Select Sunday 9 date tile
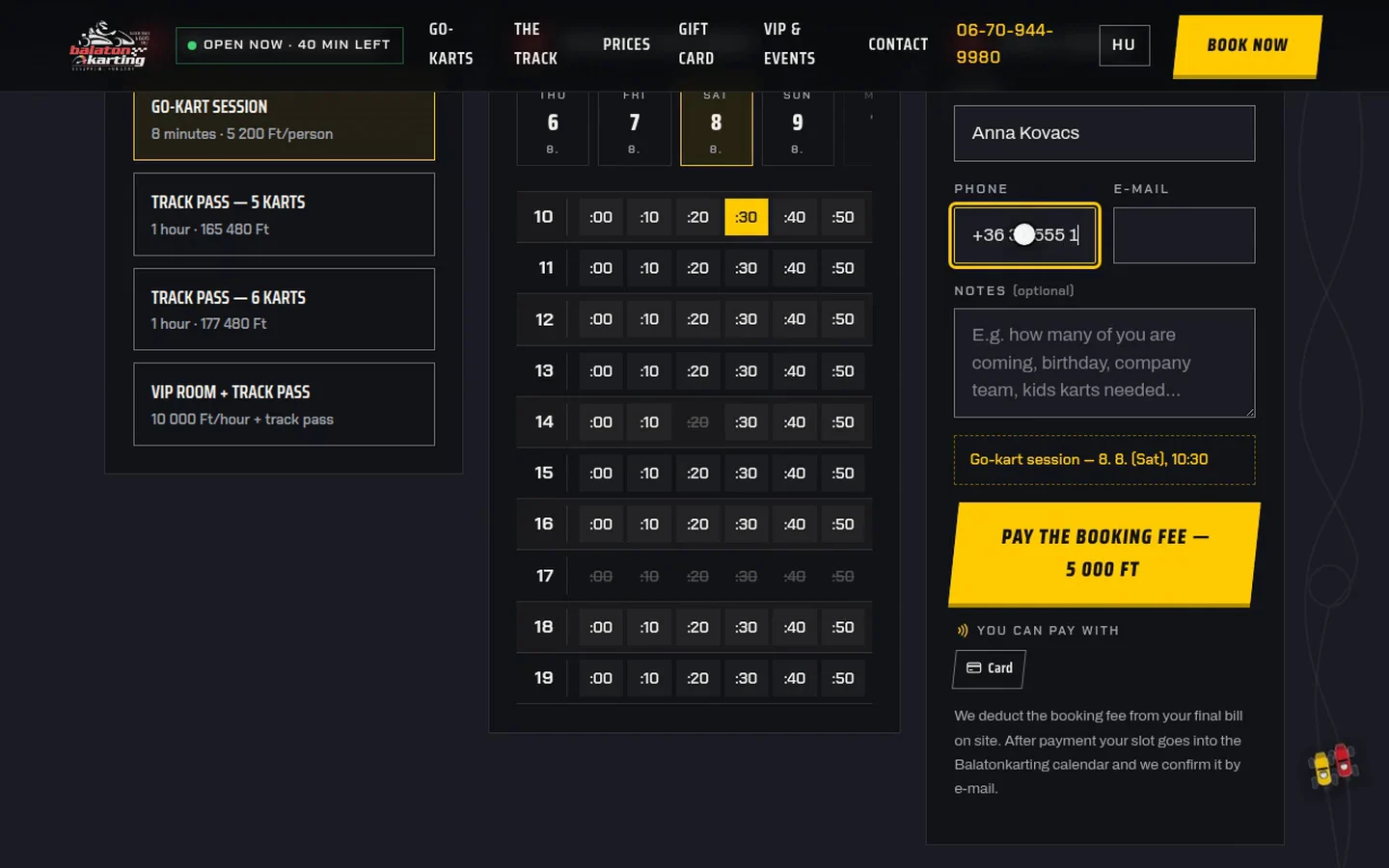 pyautogui.click(x=797, y=126)
